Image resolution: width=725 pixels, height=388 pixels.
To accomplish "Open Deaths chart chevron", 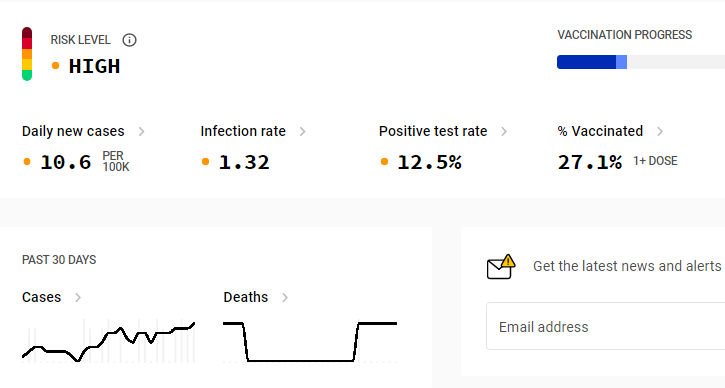I will (x=285, y=297).
